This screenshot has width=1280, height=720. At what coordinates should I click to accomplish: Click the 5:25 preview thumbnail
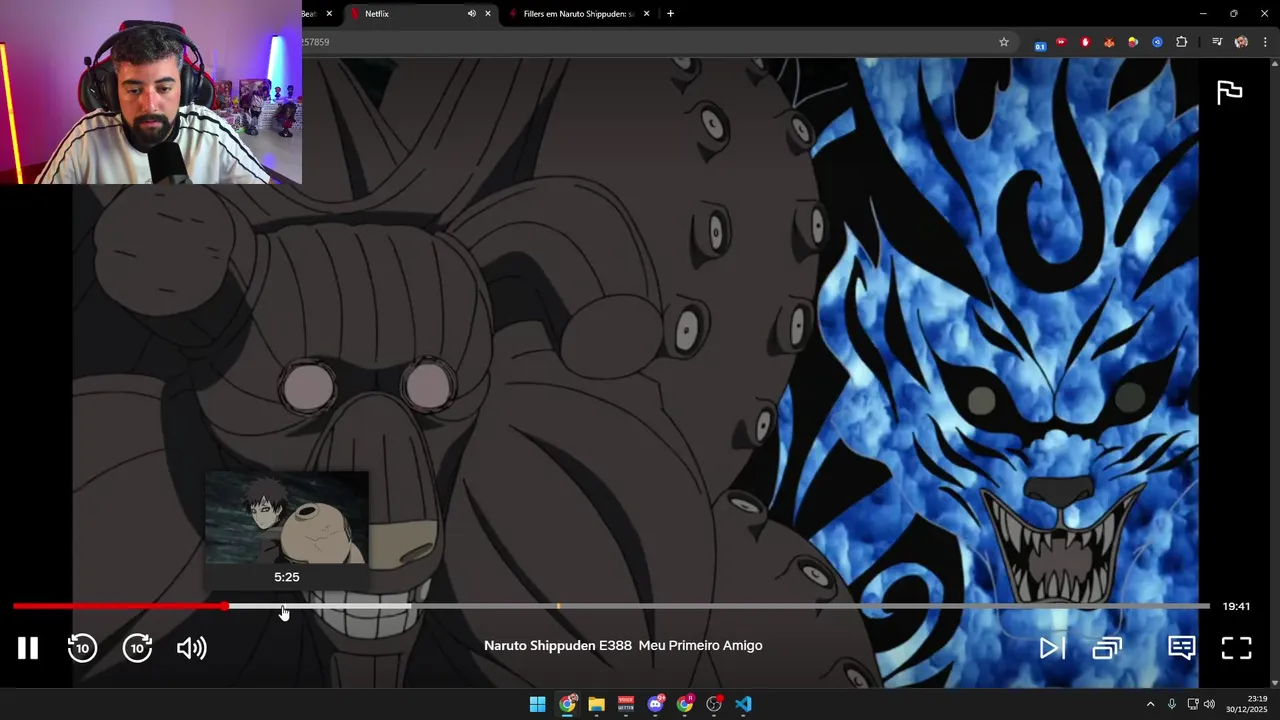point(287,518)
